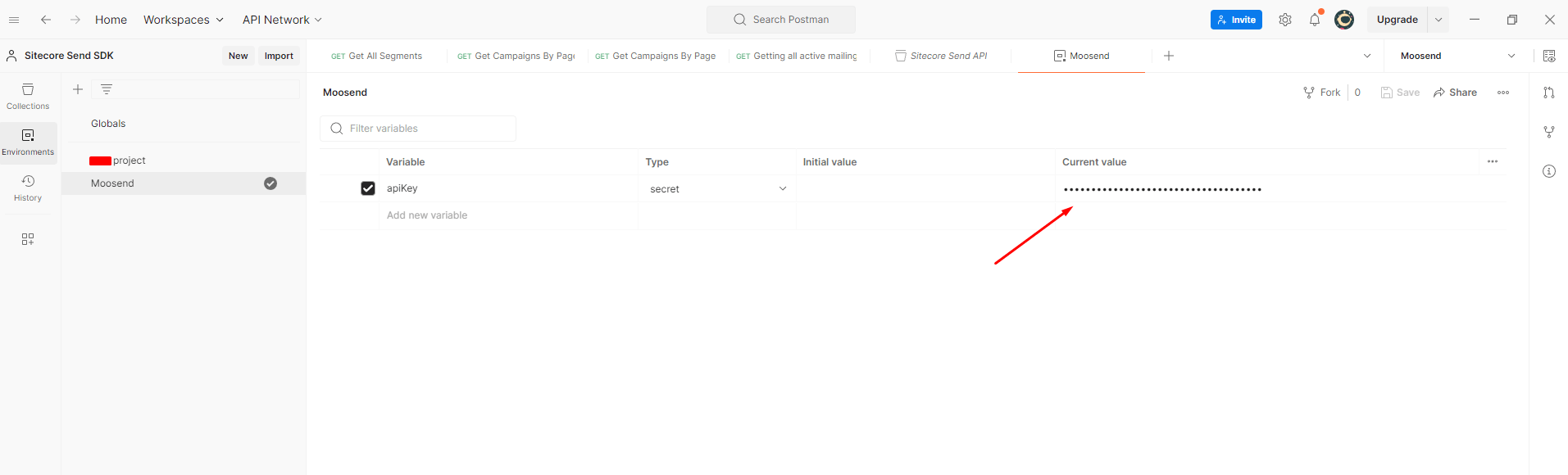
Task: Open the user avatar menu
Action: (1344, 20)
